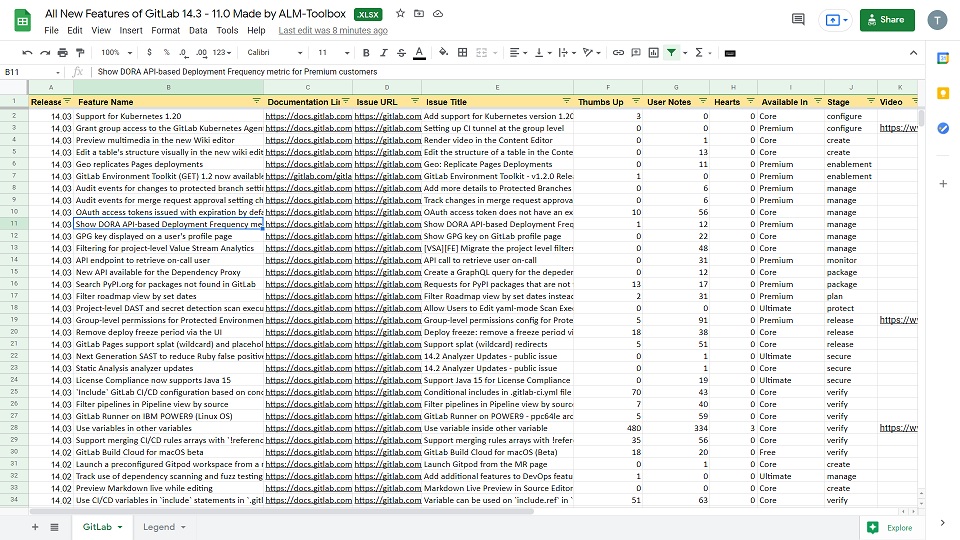Open the Thumbs Up column filter
This screenshot has width=960, height=540.
coord(636,101)
